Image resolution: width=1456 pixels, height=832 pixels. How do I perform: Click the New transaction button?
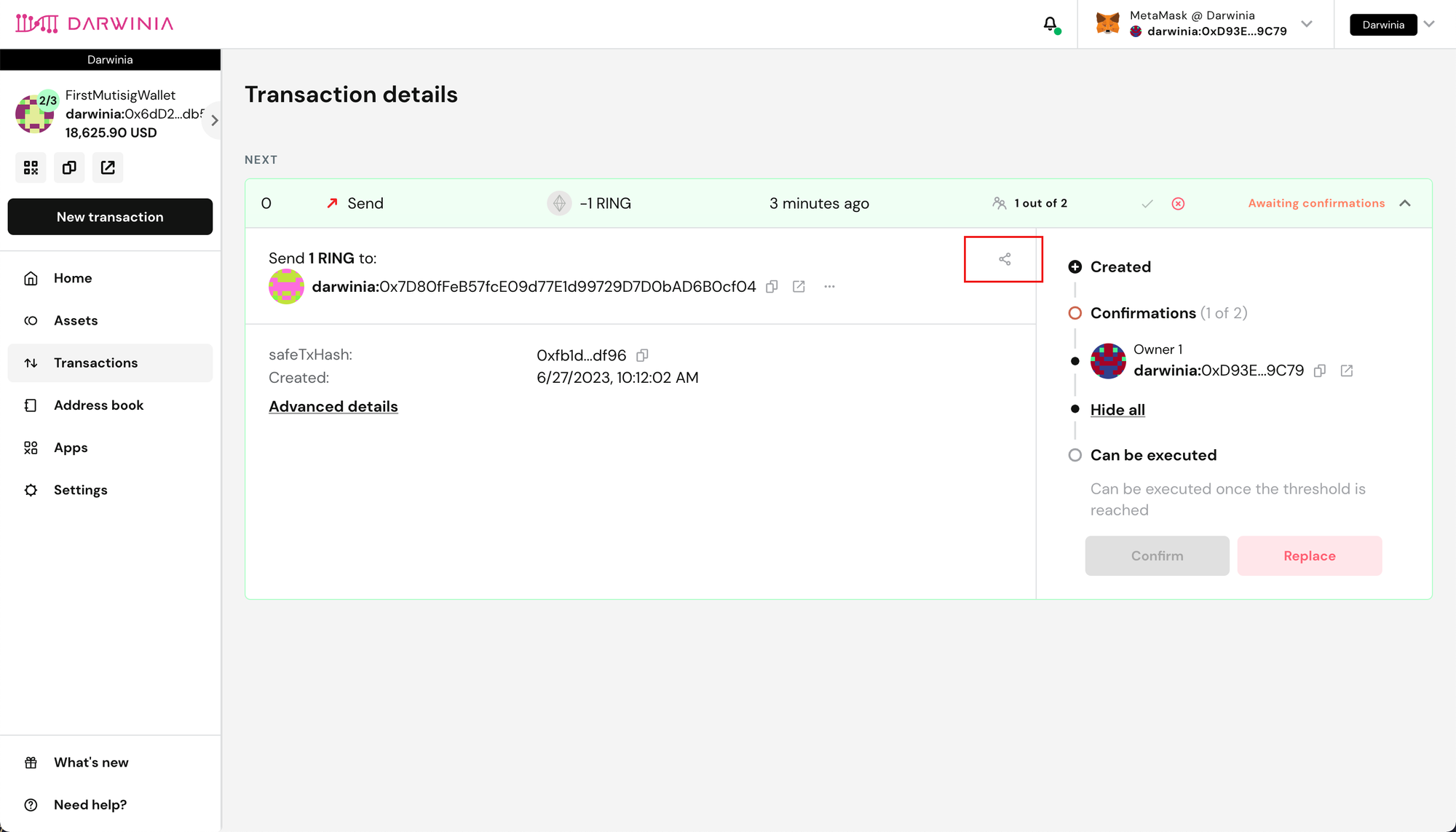(110, 217)
